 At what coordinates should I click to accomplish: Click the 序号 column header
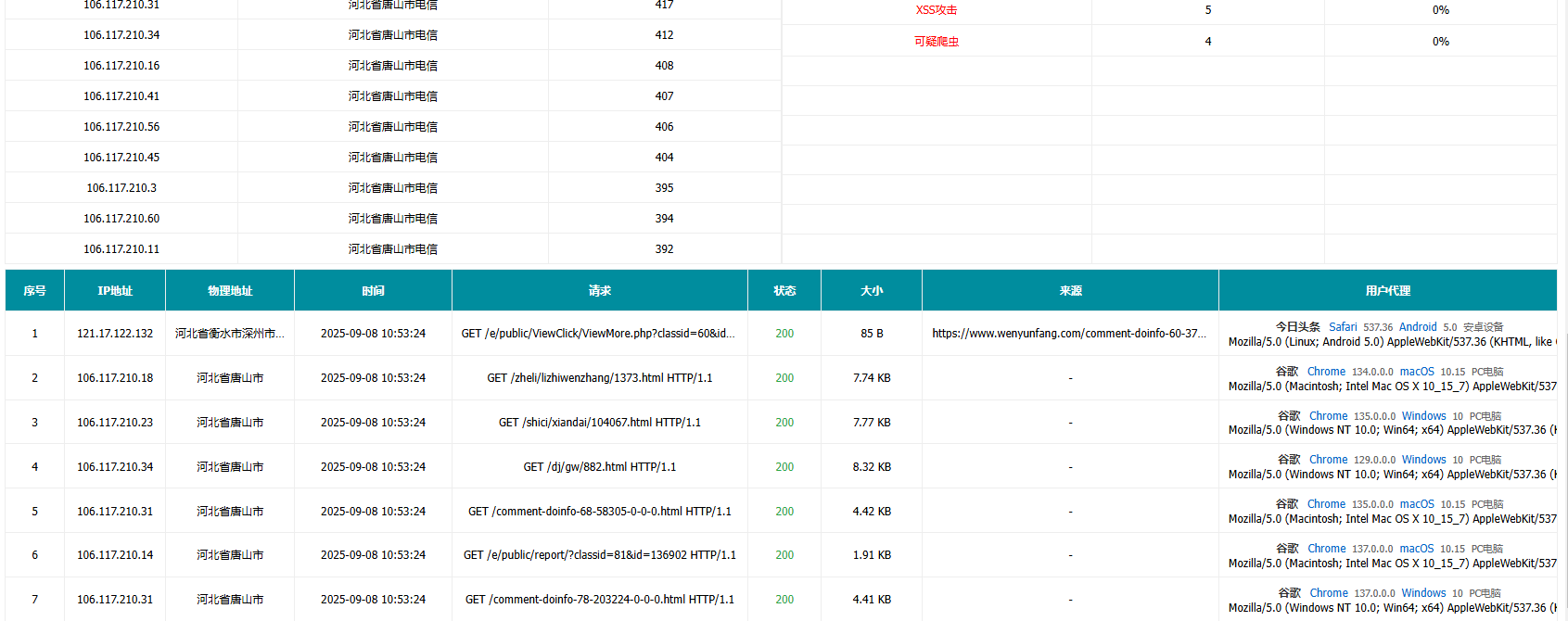tap(35, 290)
